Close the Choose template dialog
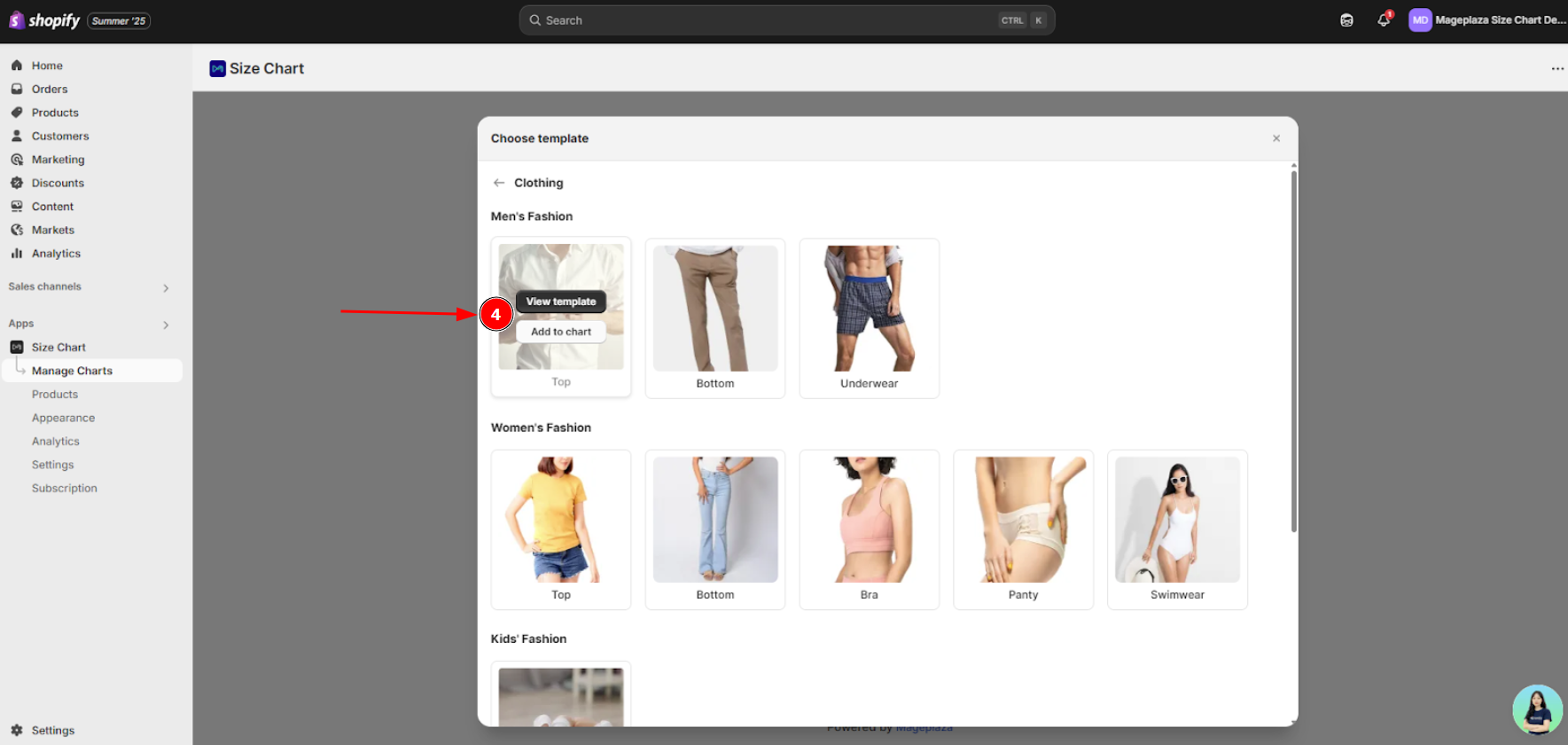Viewport: 1568px width, 745px height. (1276, 138)
